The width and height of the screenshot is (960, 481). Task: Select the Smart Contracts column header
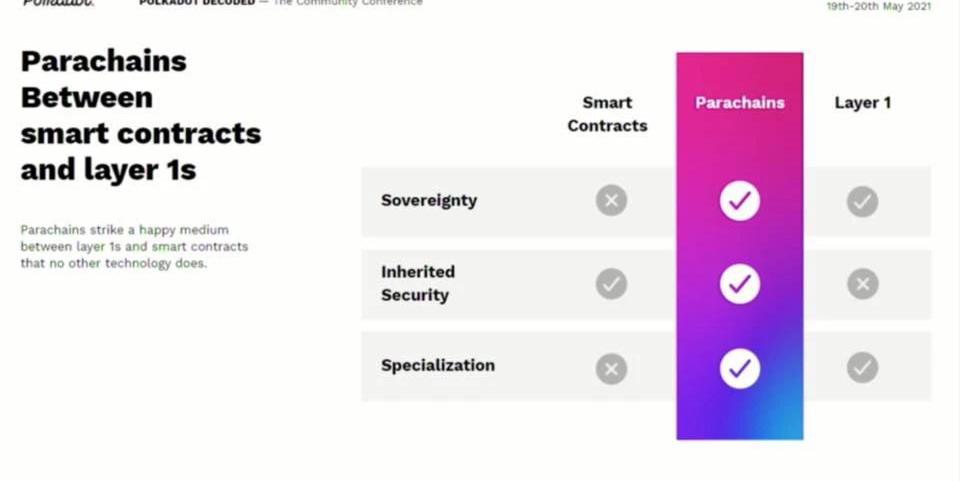click(x=607, y=114)
